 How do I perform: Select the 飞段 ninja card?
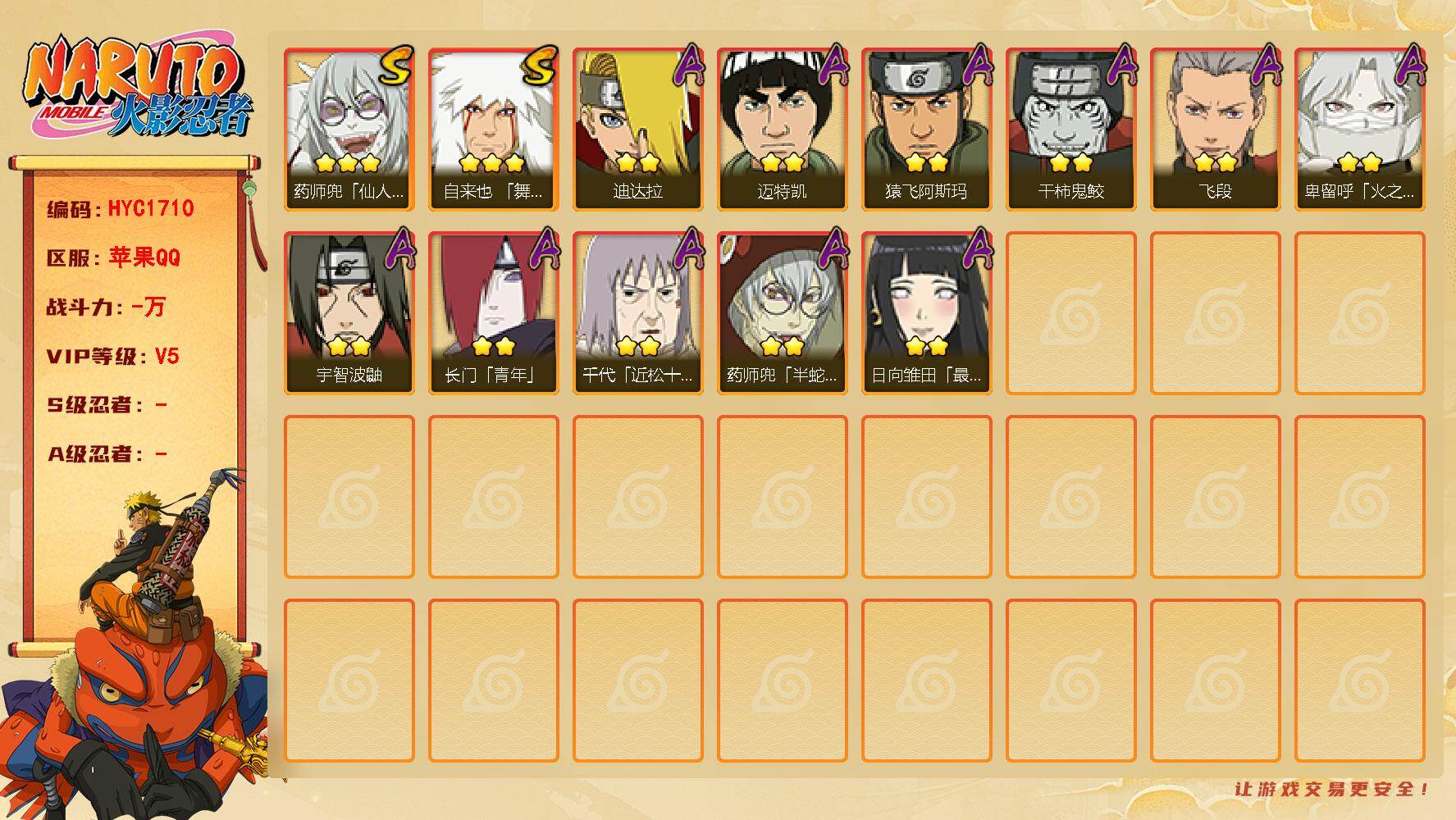1215,129
